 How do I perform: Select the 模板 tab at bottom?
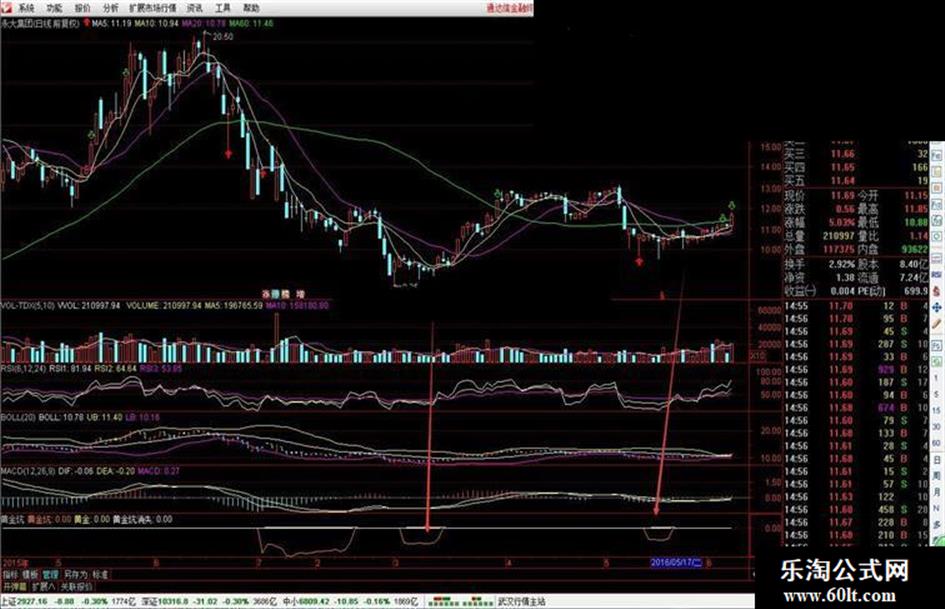tap(30, 575)
